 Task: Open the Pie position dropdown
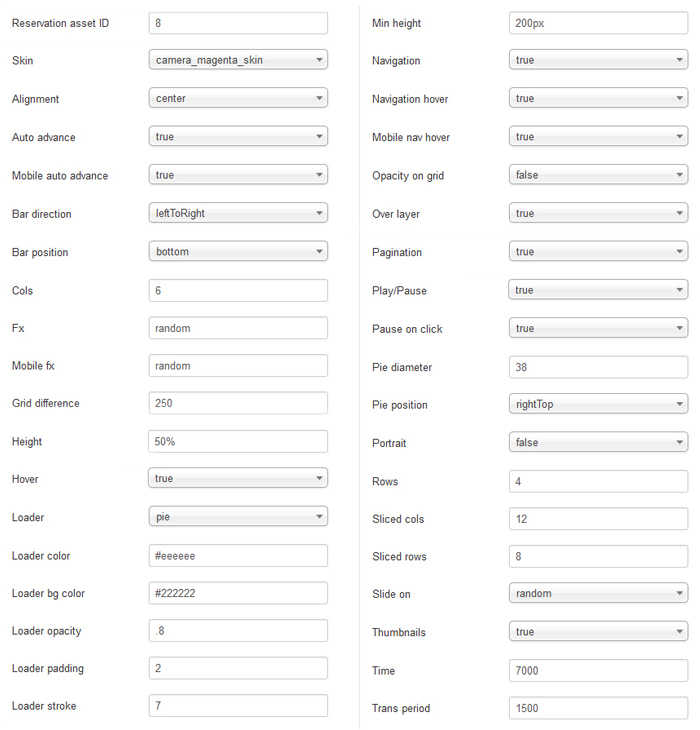coord(598,405)
